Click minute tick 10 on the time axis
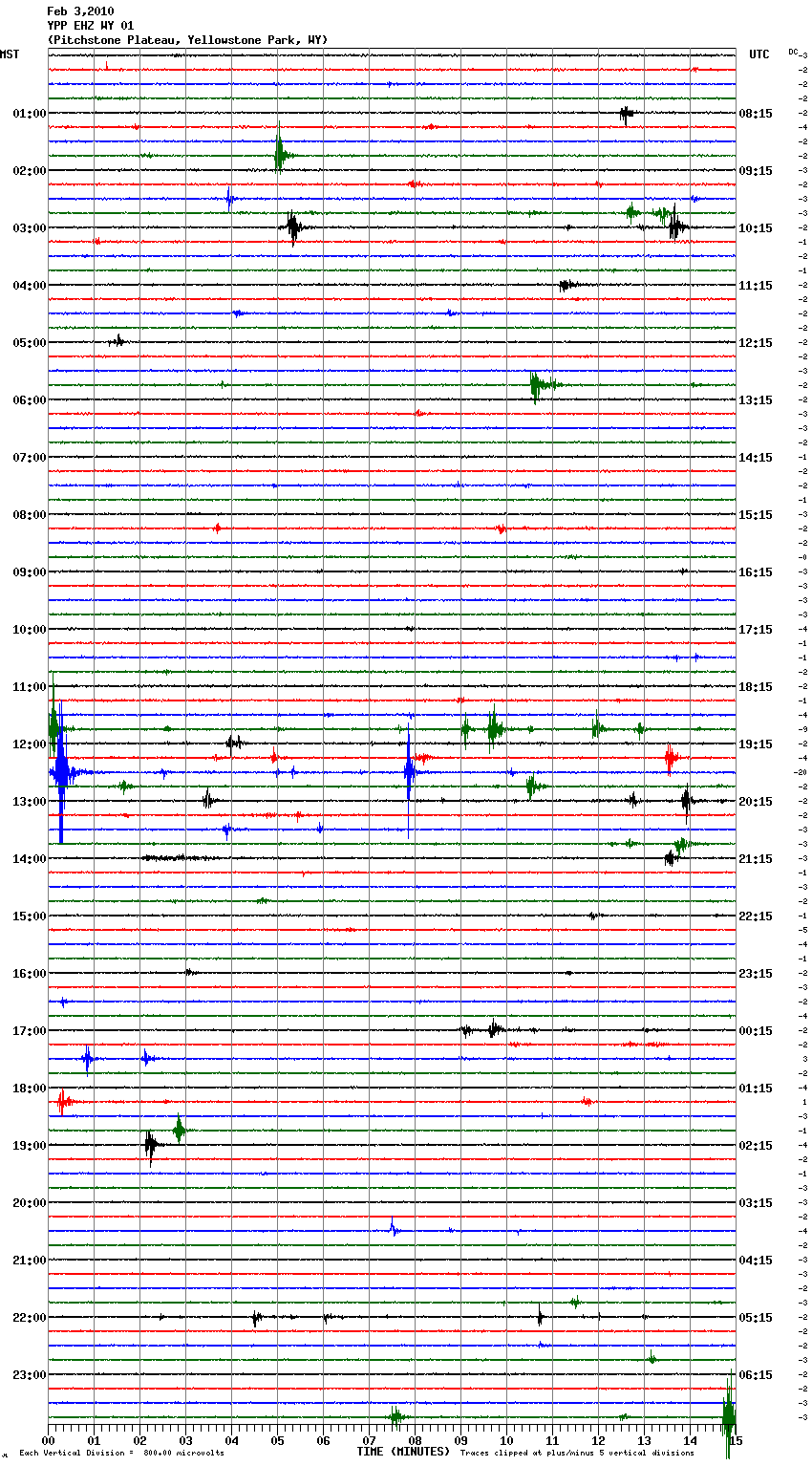Screen dimensions: 812x1466 coord(507,1440)
